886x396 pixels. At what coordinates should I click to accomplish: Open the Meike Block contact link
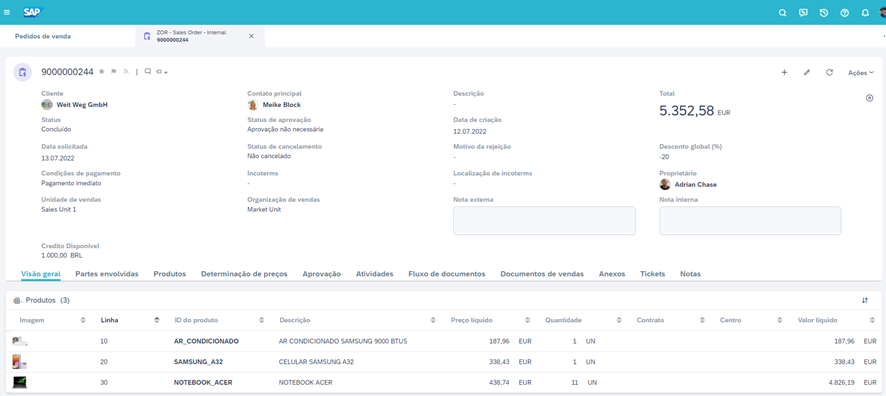[x=281, y=105]
